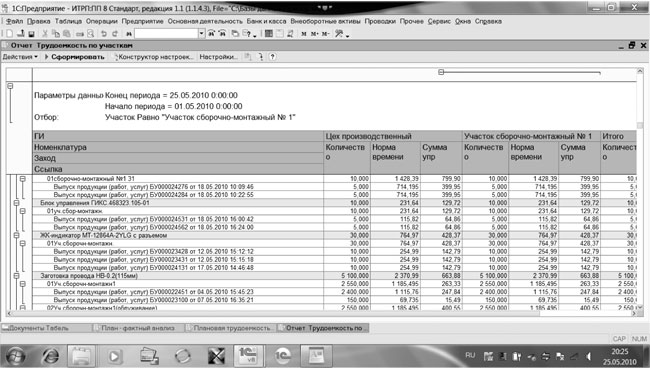Open the Операции menu
650x368 pixels.
point(102,21)
